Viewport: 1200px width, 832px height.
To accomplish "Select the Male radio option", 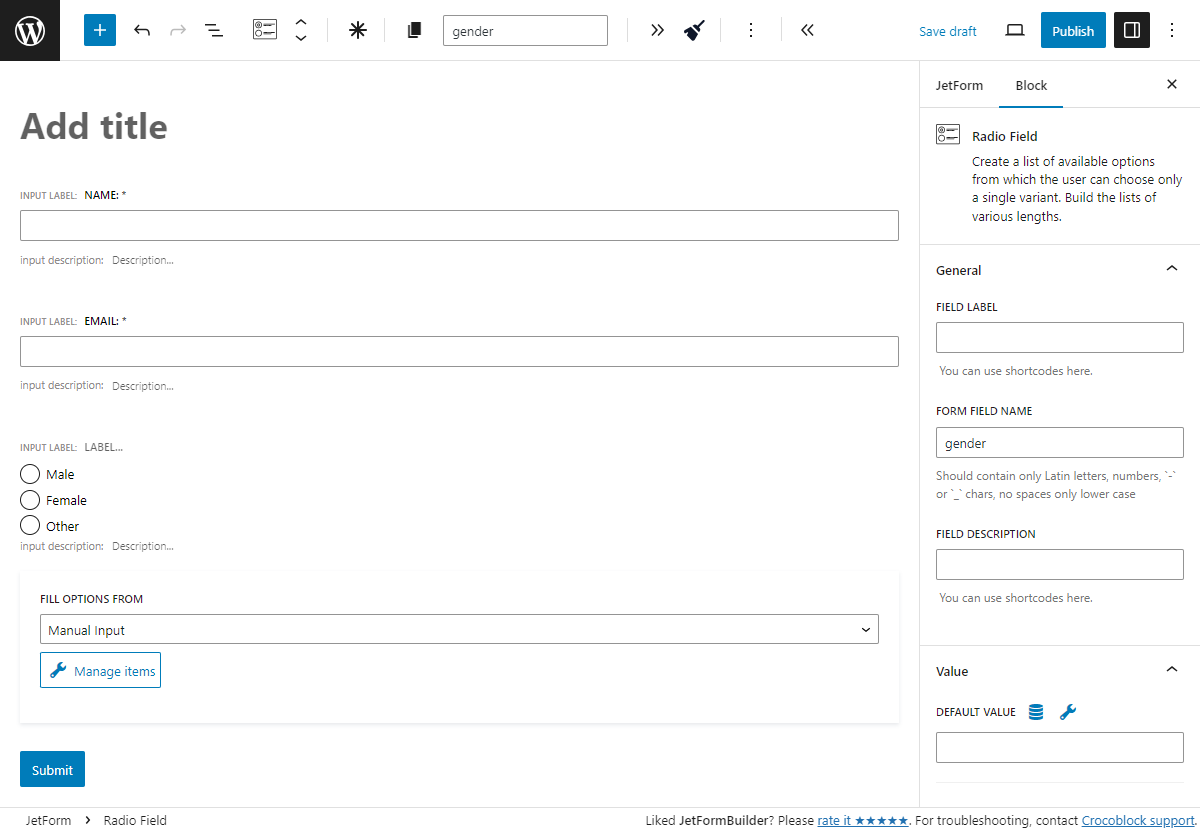I will pos(30,473).
